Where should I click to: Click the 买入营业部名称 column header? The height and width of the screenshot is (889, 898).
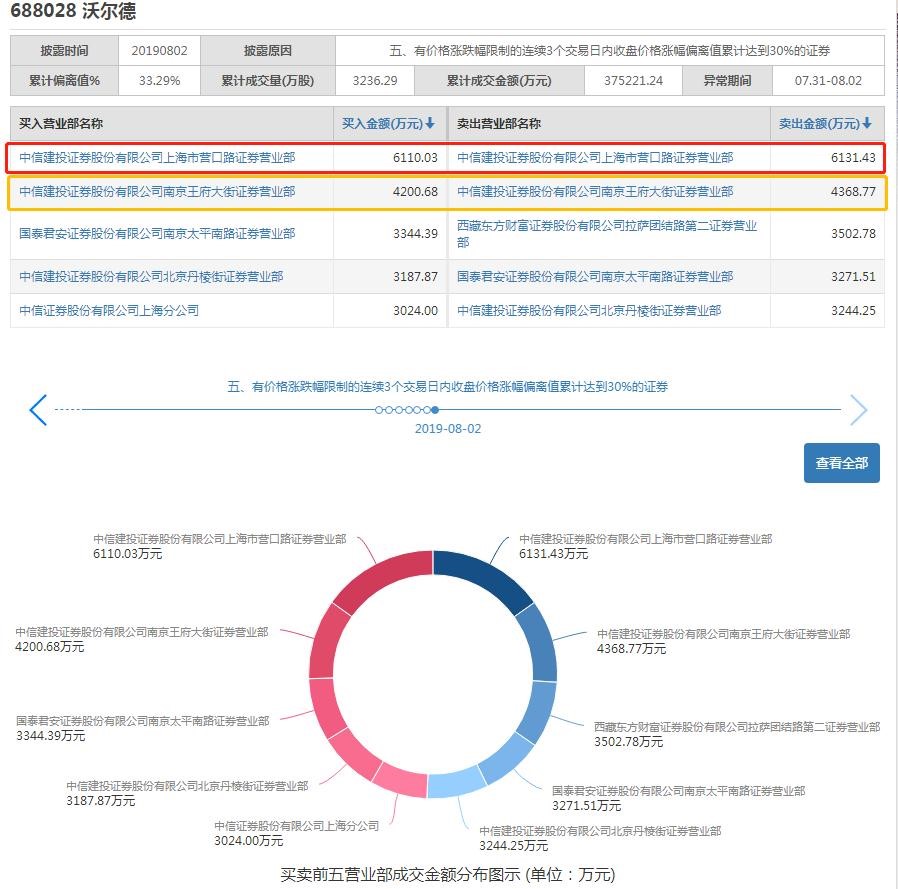click(x=61, y=124)
